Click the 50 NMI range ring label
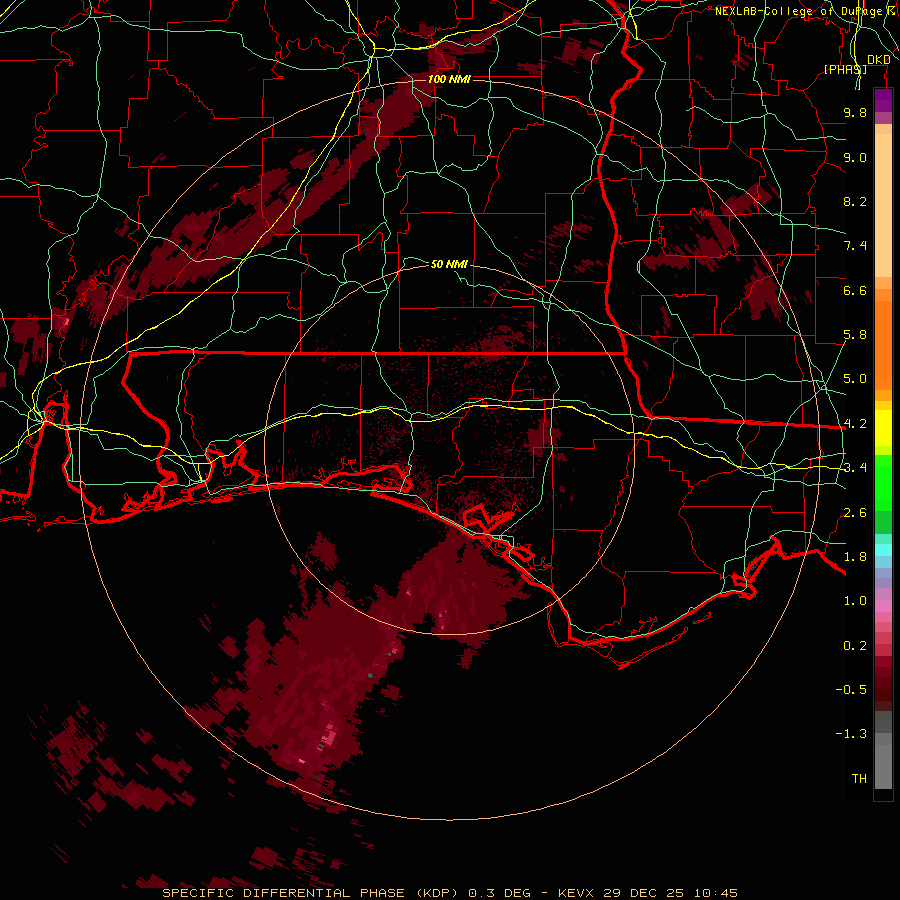Screen dimensions: 900x900 pos(449,264)
